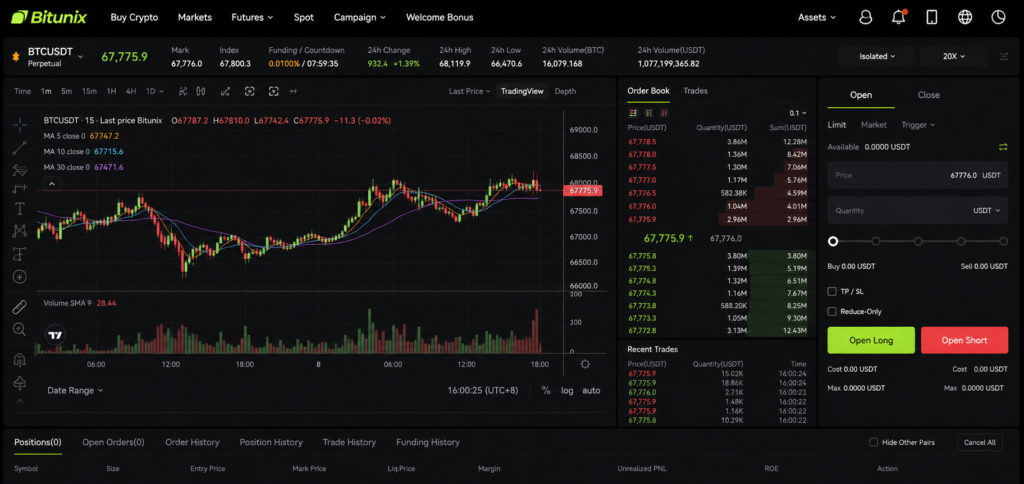Show combined buy and sell order book view
Viewport: 1024px width, 484px height.
tap(632, 113)
